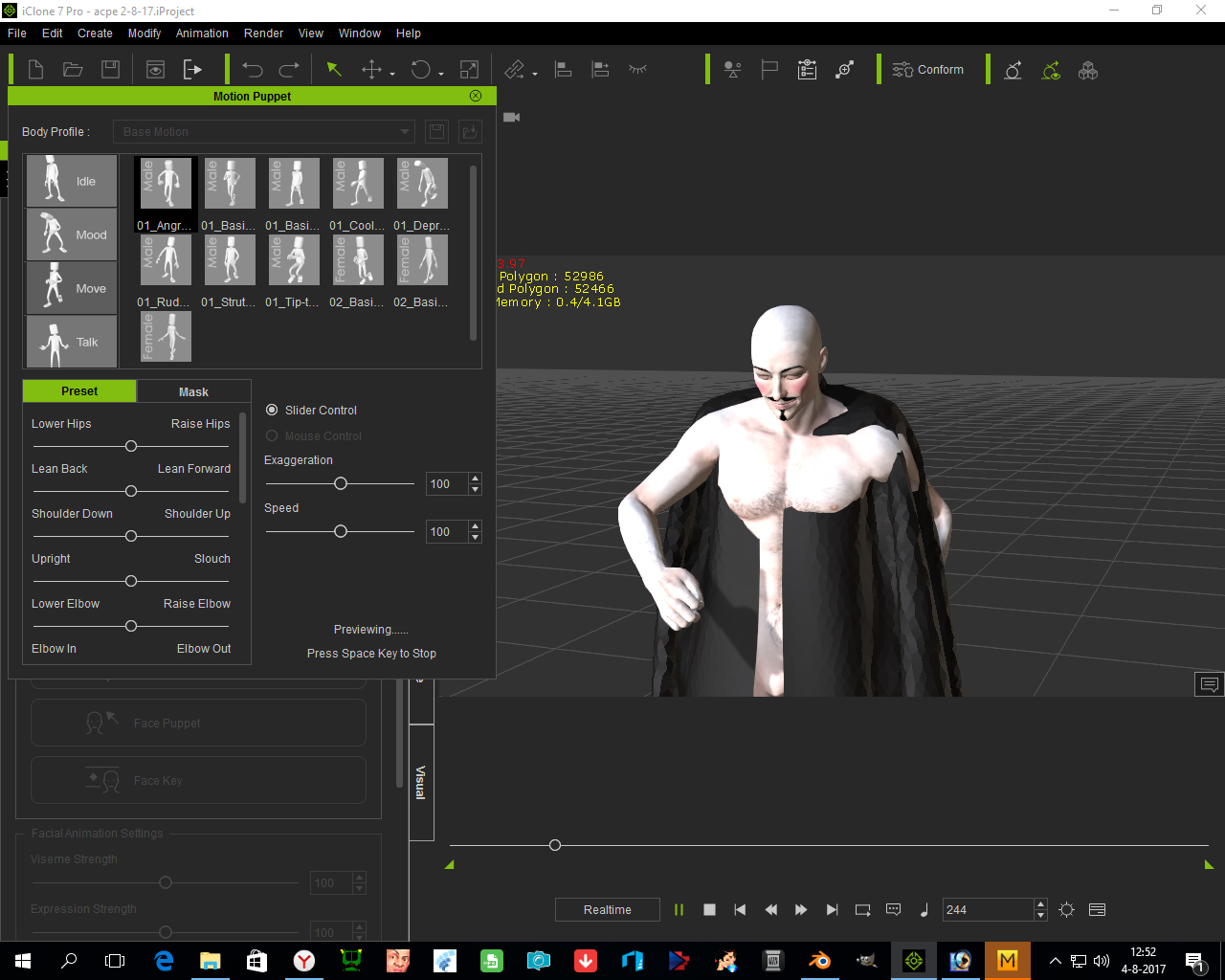Viewport: 1225px width, 980px height.
Task: Click the Exaggeration value field
Action: pyautogui.click(x=447, y=483)
